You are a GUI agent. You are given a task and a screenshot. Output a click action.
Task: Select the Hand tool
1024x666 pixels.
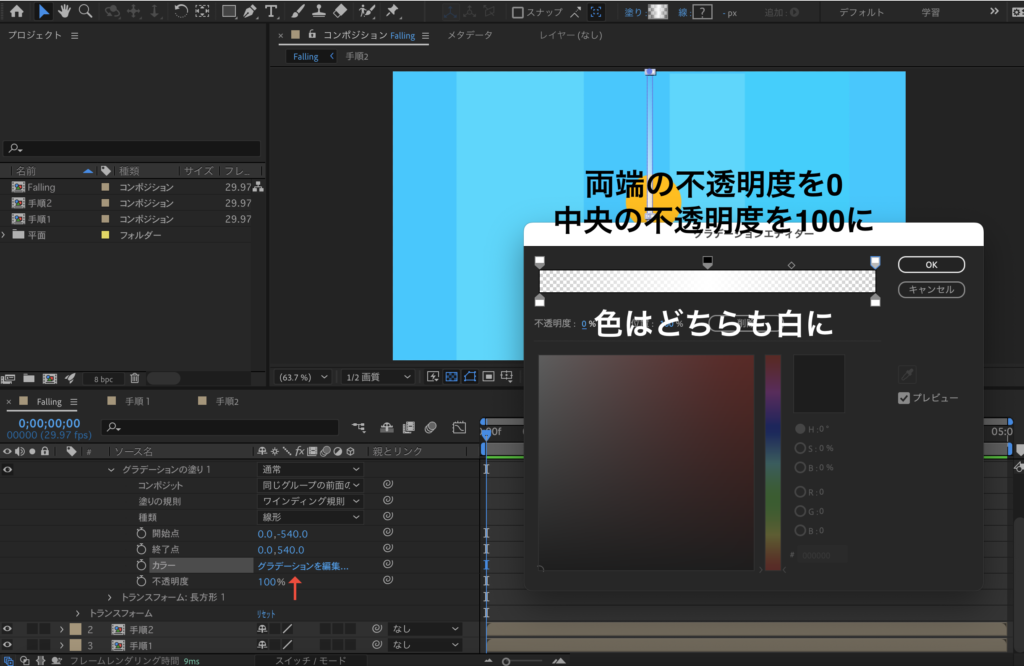click(x=65, y=12)
